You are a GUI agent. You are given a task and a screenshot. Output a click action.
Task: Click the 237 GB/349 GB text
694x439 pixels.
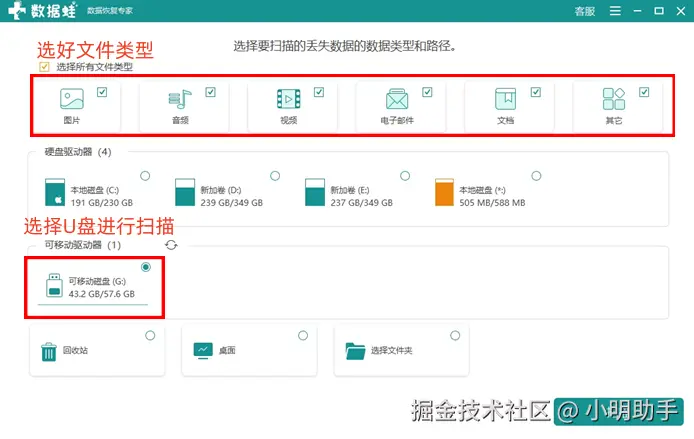pos(362,203)
